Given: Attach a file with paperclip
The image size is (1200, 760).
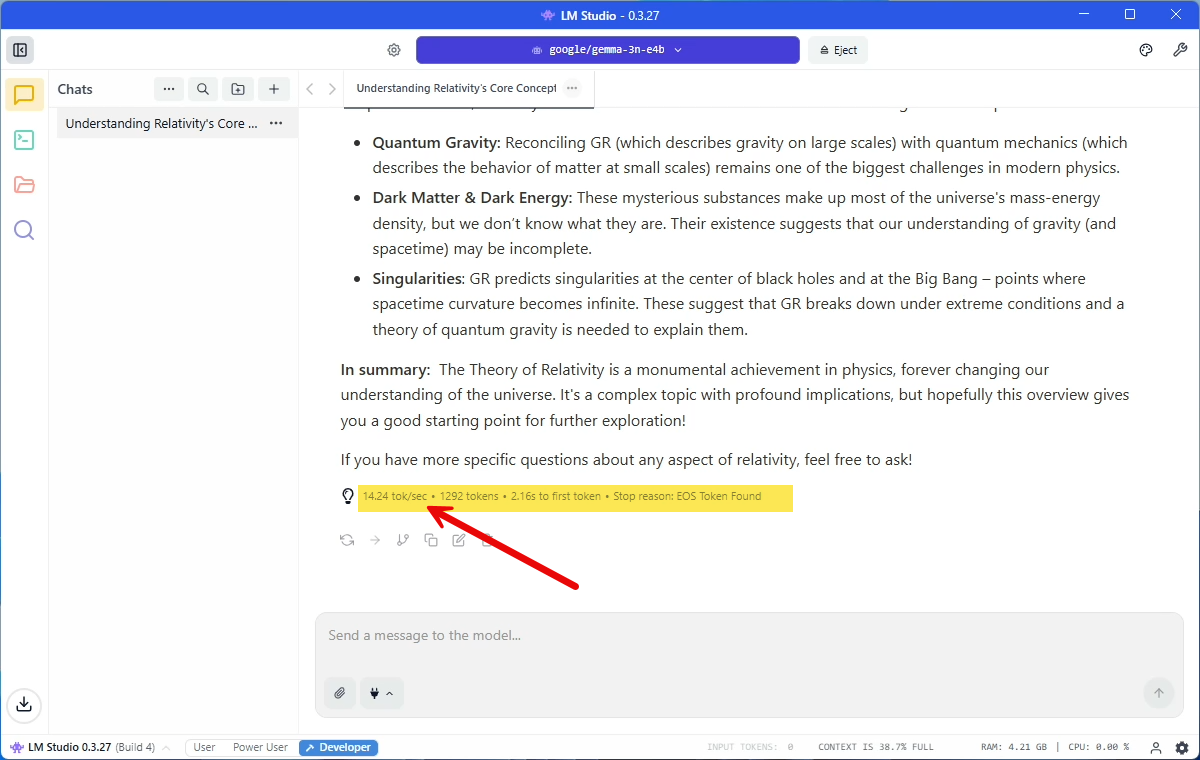Looking at the screenshot, I should click(340, 693).
